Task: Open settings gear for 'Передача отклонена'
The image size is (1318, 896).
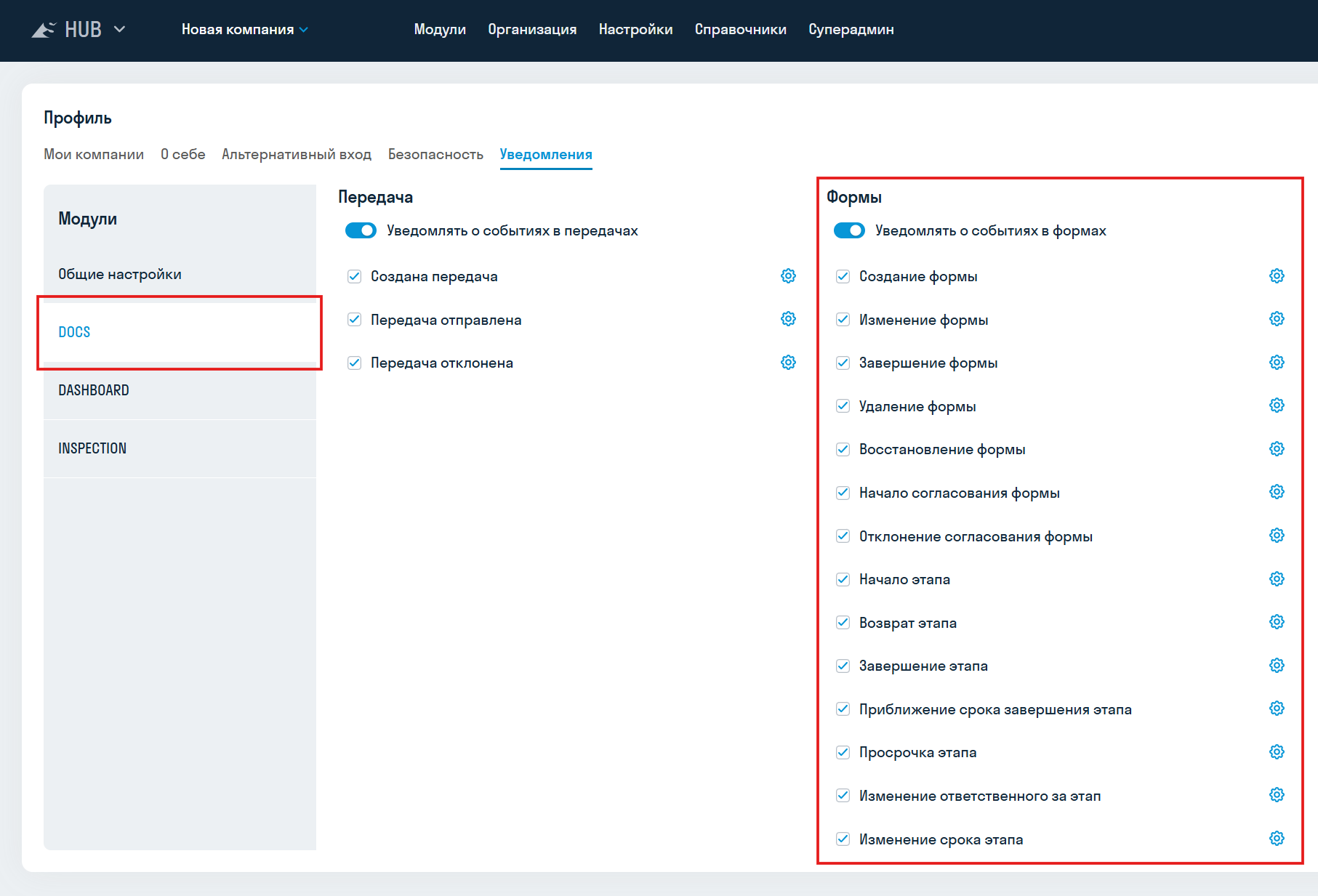Action: pyautogui.click(x=788, y=363)
